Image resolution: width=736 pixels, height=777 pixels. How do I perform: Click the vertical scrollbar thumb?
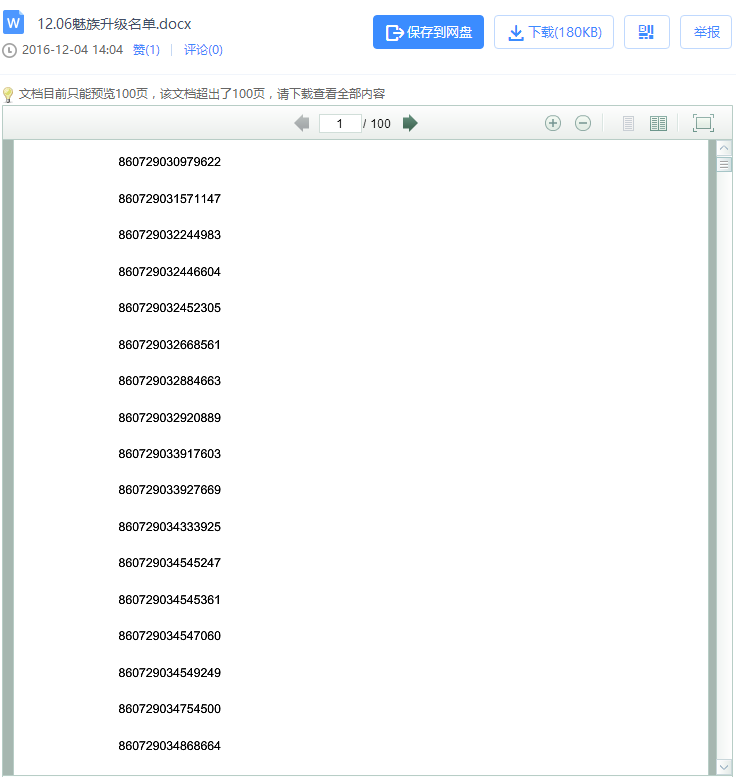pos(724,165)
